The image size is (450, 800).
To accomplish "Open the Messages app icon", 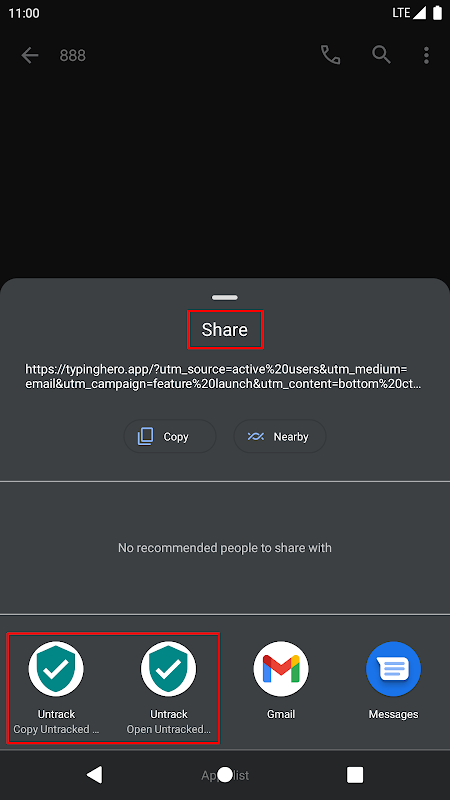I will (x=393, y=669).
